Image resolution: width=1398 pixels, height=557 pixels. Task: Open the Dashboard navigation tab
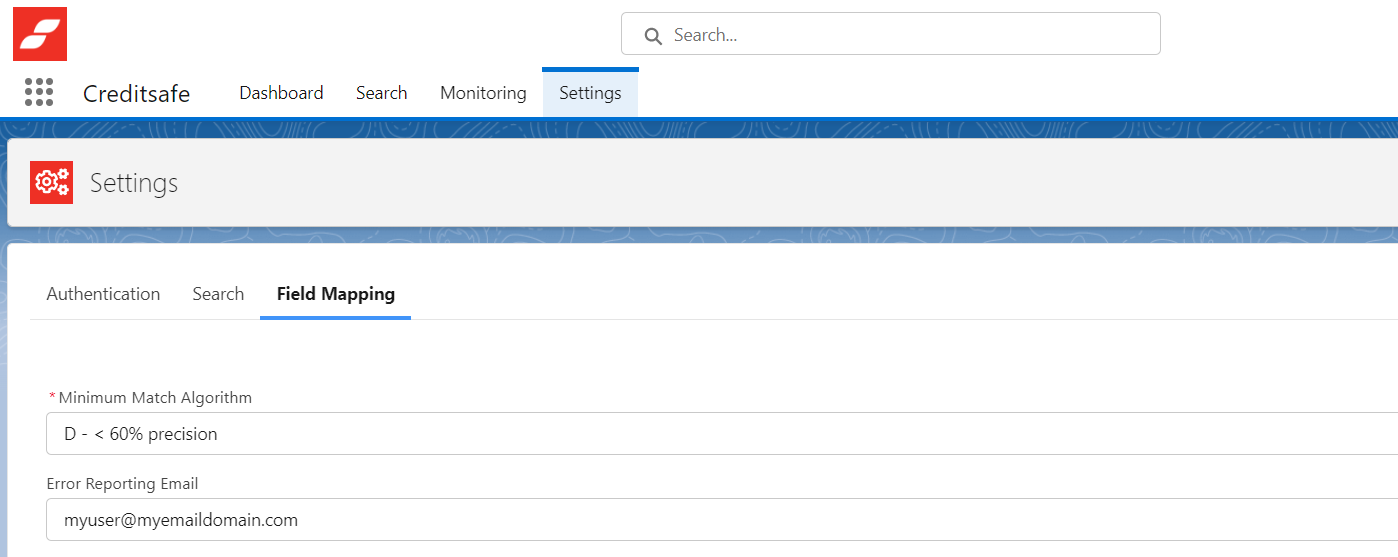point(281,93)
